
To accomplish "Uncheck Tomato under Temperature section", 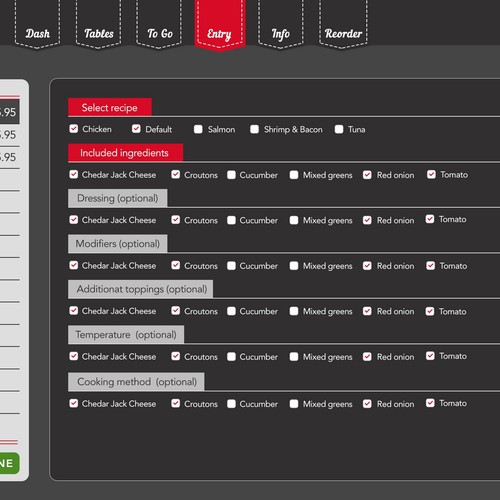I will coord(430,356).
